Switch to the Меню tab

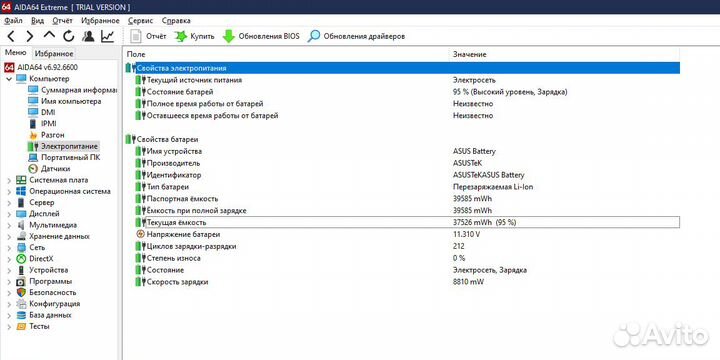click(16, 53)
